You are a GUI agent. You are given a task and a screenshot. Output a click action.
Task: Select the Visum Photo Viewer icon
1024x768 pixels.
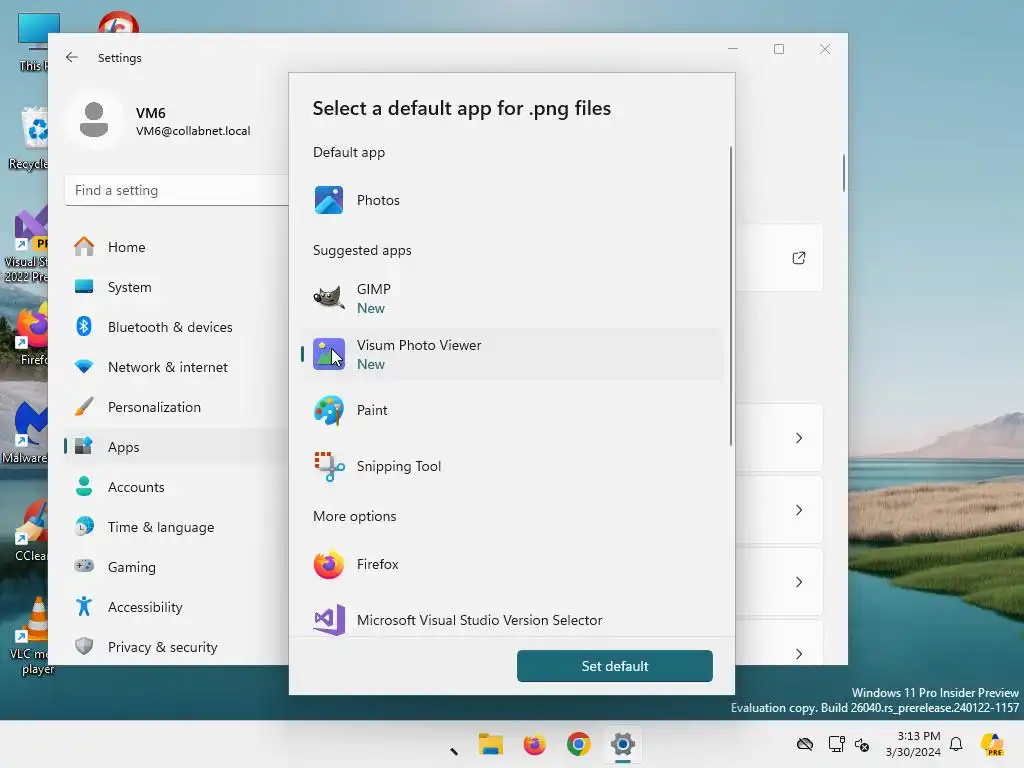point(328,354)
